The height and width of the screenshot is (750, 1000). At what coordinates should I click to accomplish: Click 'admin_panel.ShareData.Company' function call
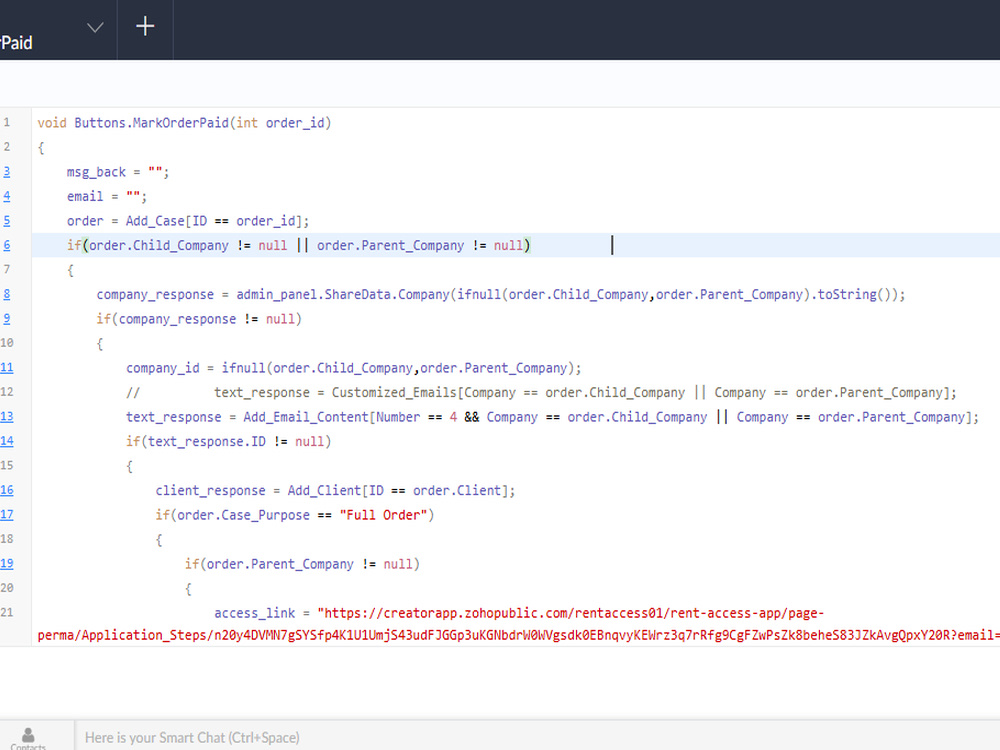(343, 295)
